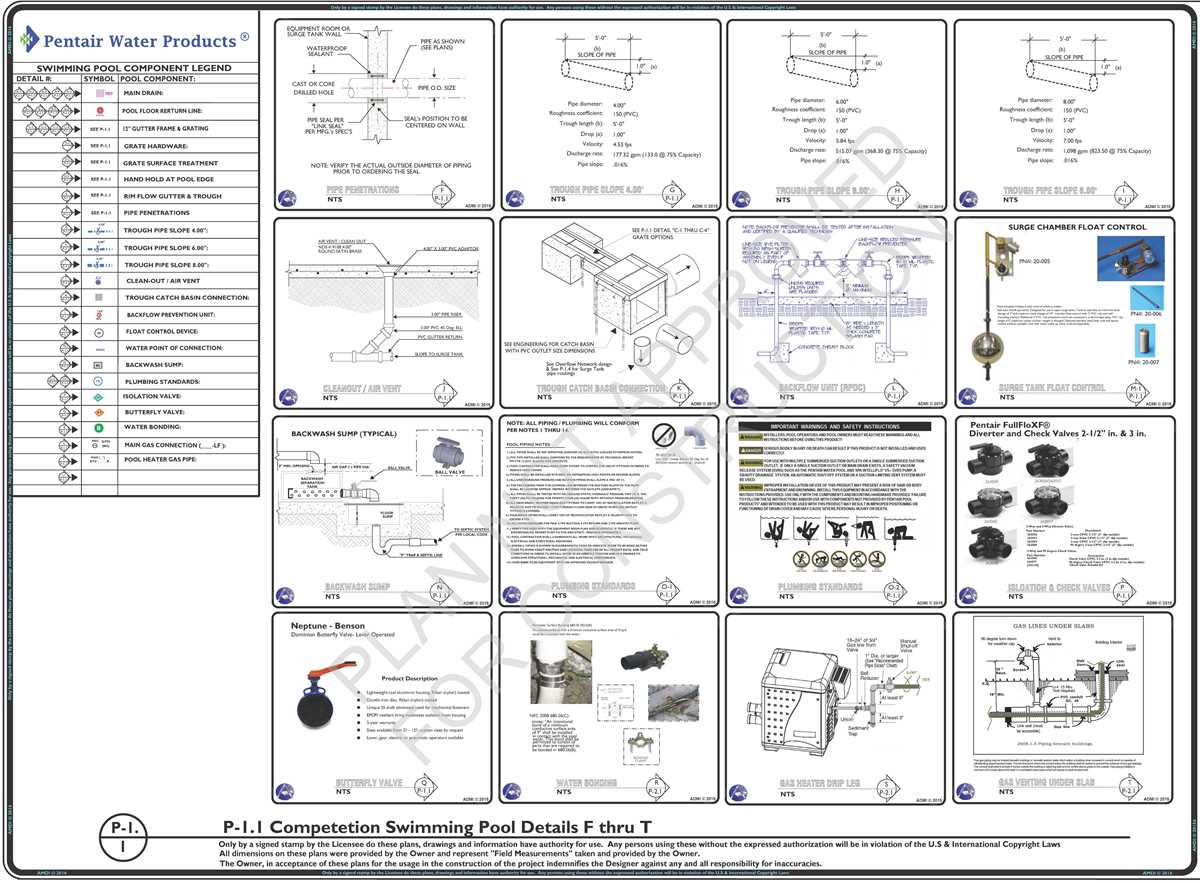Click the Backflow Prevention Unit red symbol
This screenshot has height=883, width=1200.
tap(99, 314)
